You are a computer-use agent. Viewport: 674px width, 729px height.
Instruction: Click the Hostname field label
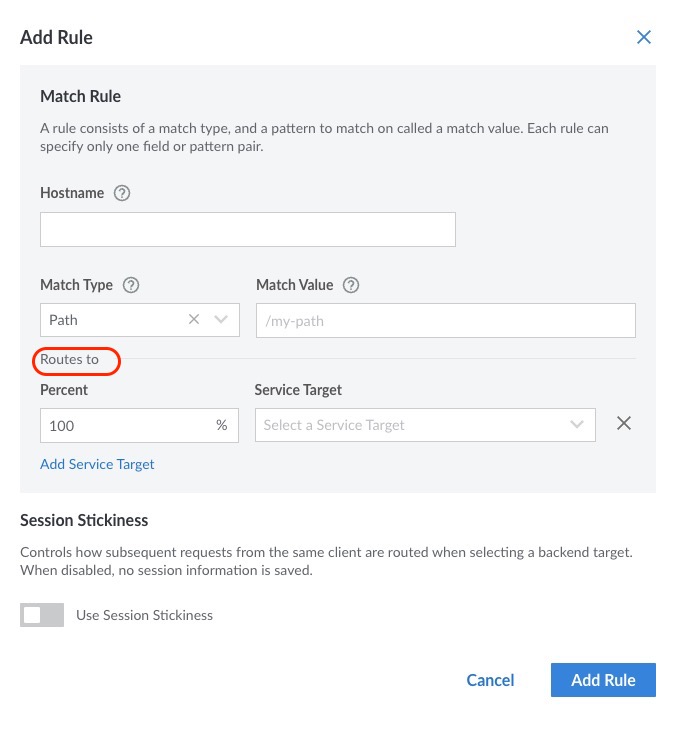(72, 193)
